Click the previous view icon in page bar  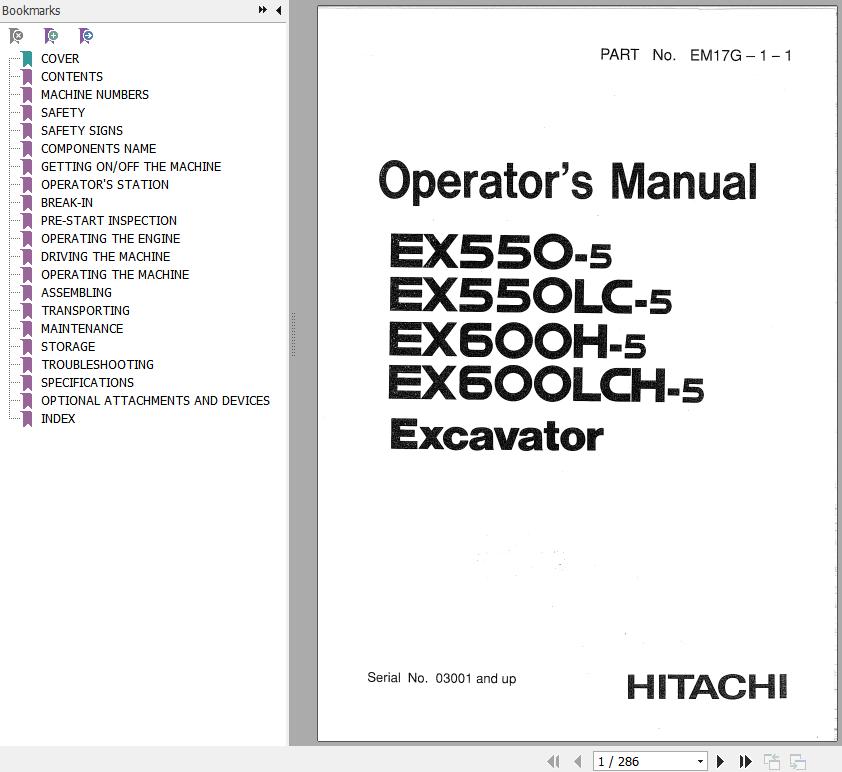(772, 761)
